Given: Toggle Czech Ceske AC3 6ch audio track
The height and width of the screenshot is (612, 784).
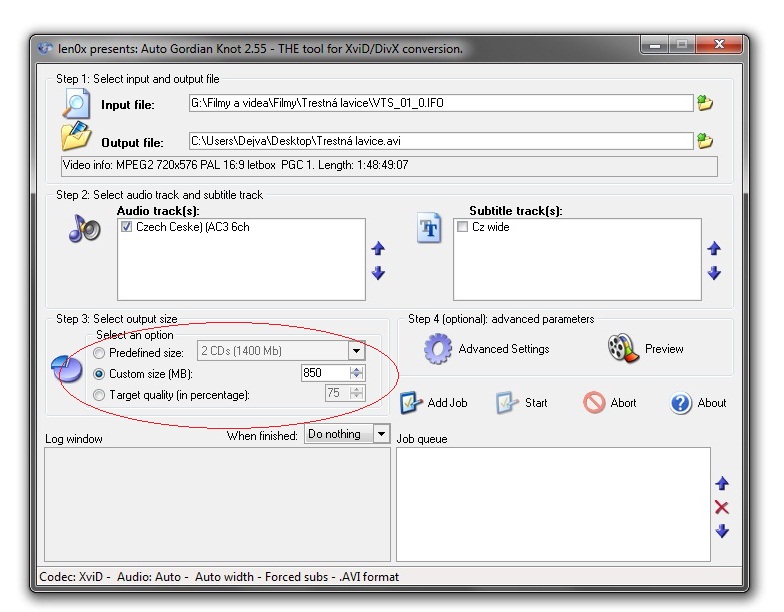Looking at the screenshot, I should (126, 227).
